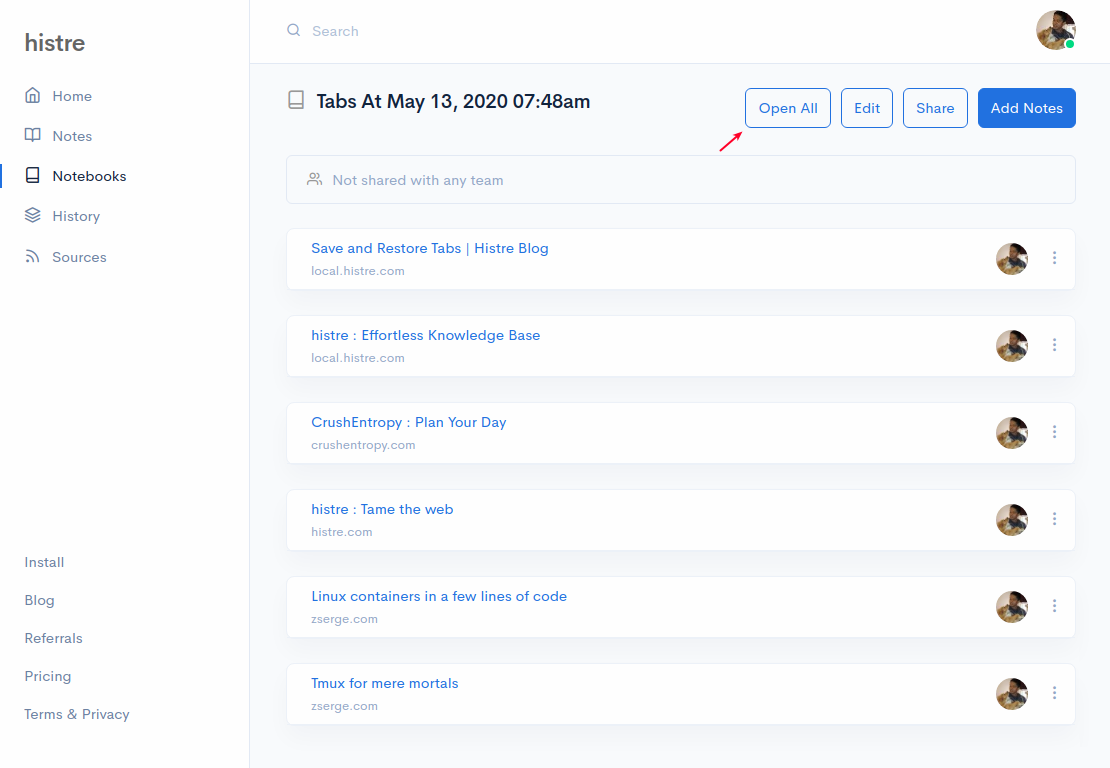1110x768 pixels.
Task: Click avatar on Save and Restore Tabs row
Action: tap(1012, 258)
